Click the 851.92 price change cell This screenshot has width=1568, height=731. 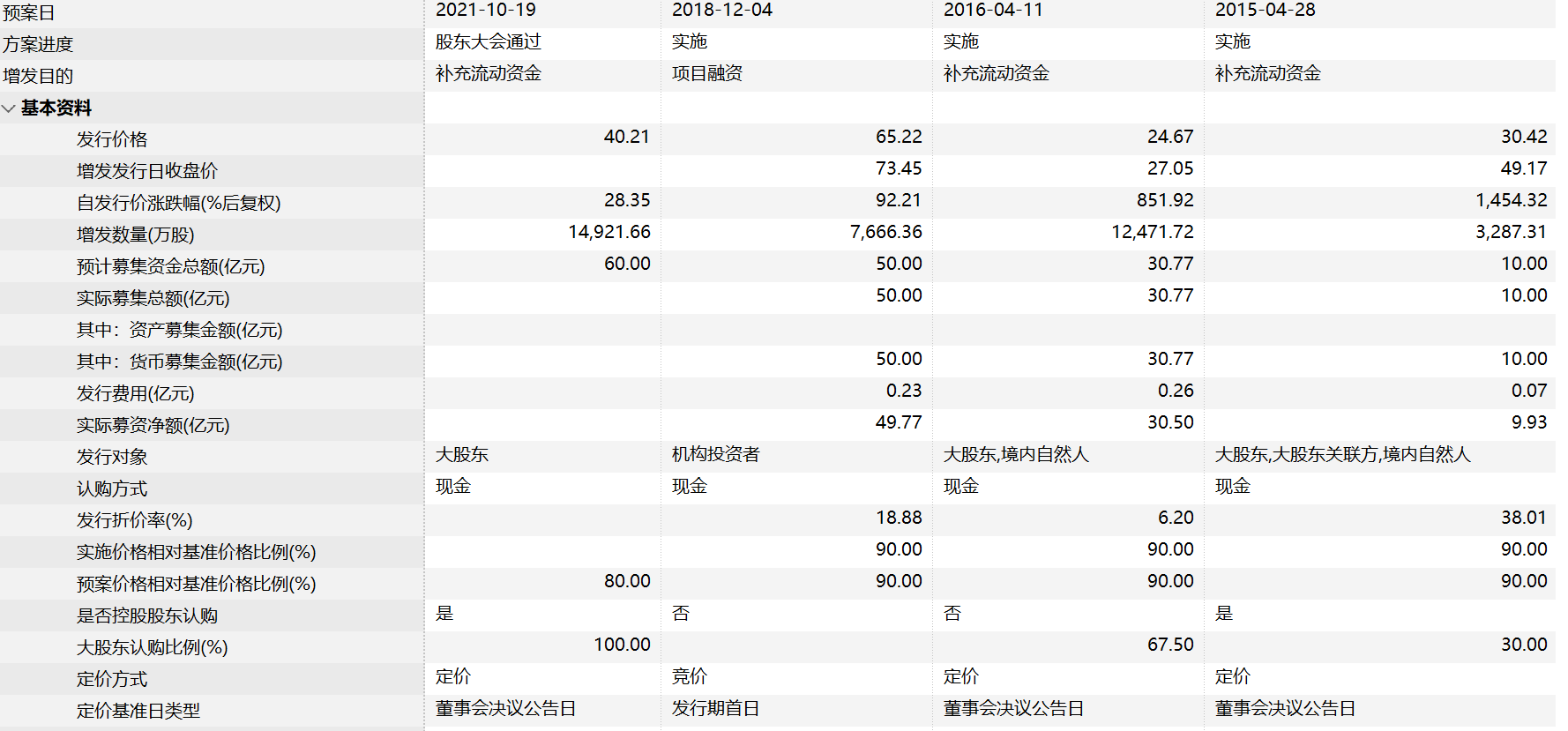coord(1165,200)
